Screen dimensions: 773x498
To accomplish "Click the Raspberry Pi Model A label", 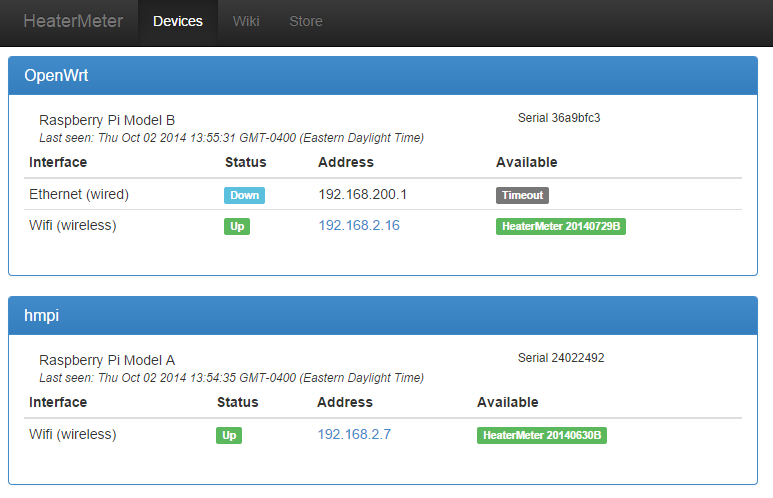I will click(x=107, y=360).
